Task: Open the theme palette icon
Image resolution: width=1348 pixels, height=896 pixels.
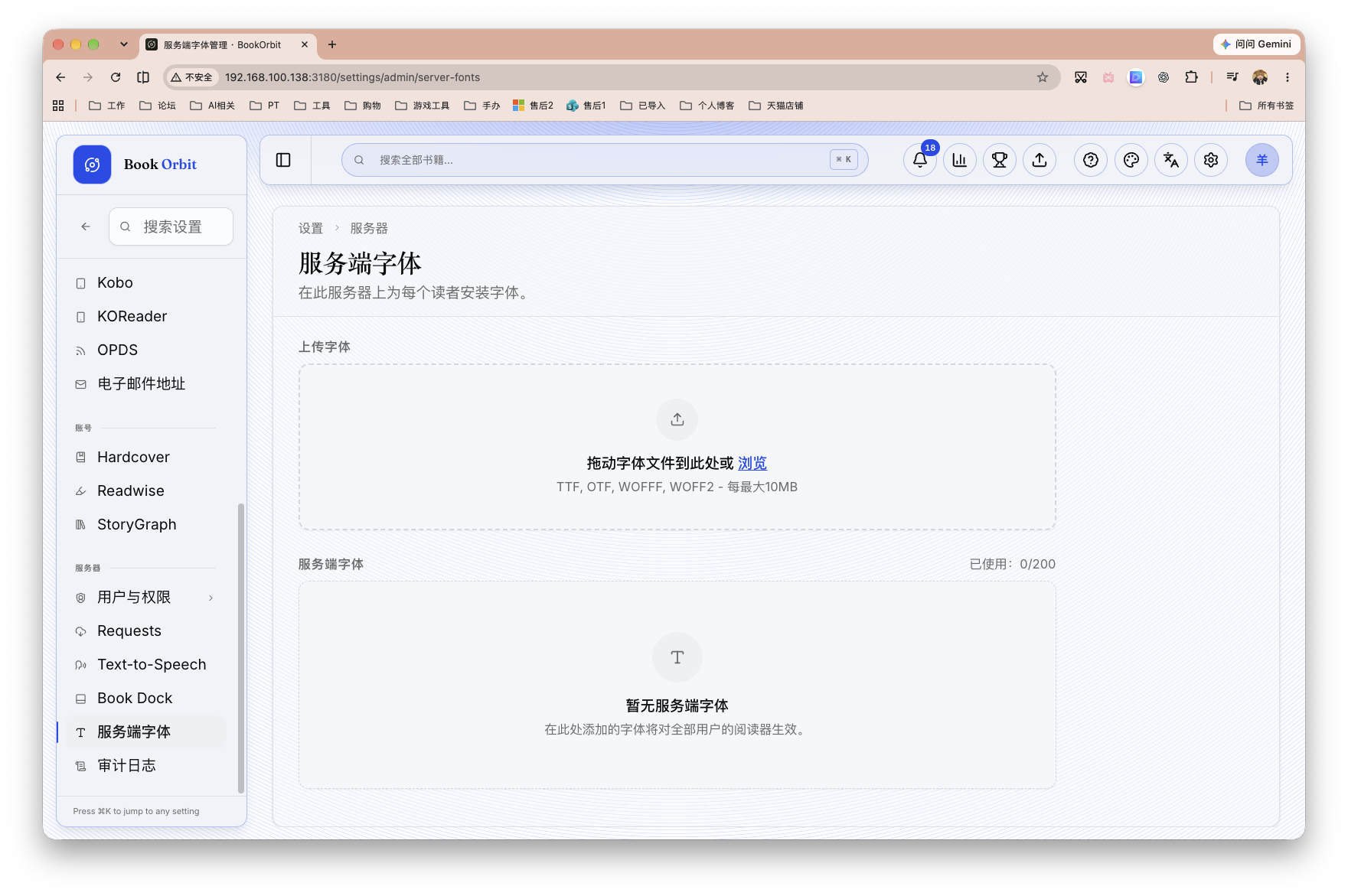Action: pos(1131,160)
